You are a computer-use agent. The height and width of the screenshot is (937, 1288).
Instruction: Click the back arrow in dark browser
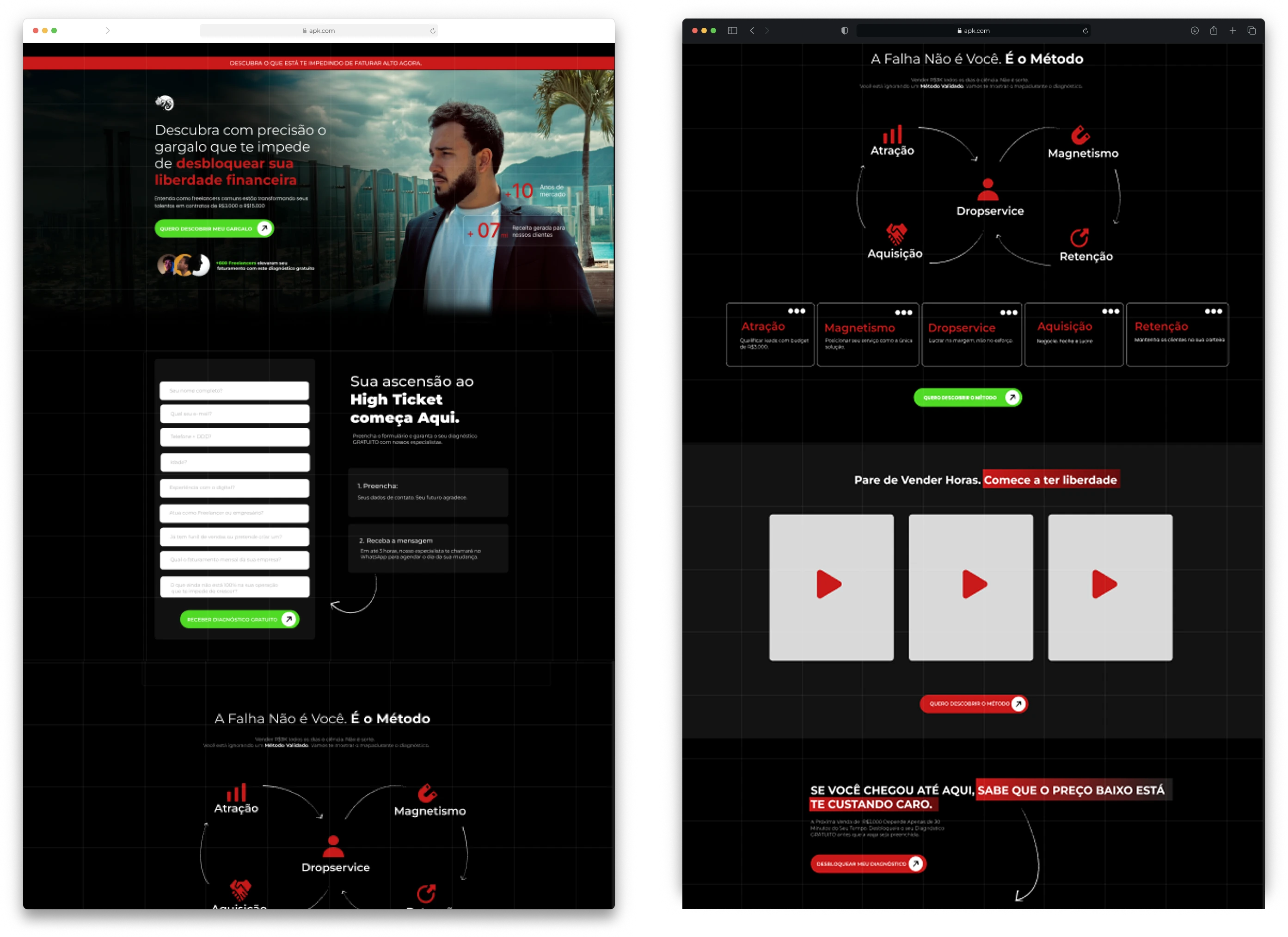point(752,31)
